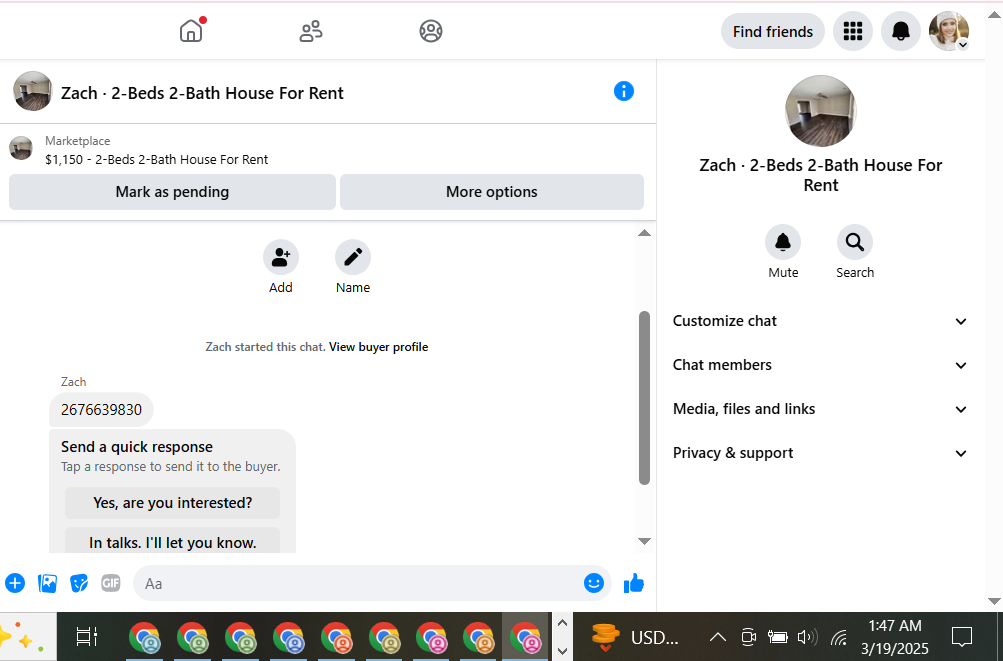Image resolution: width=1003 pixels, height=661 pixels.
Task: Click the message 2676639830
Action: 101,410
